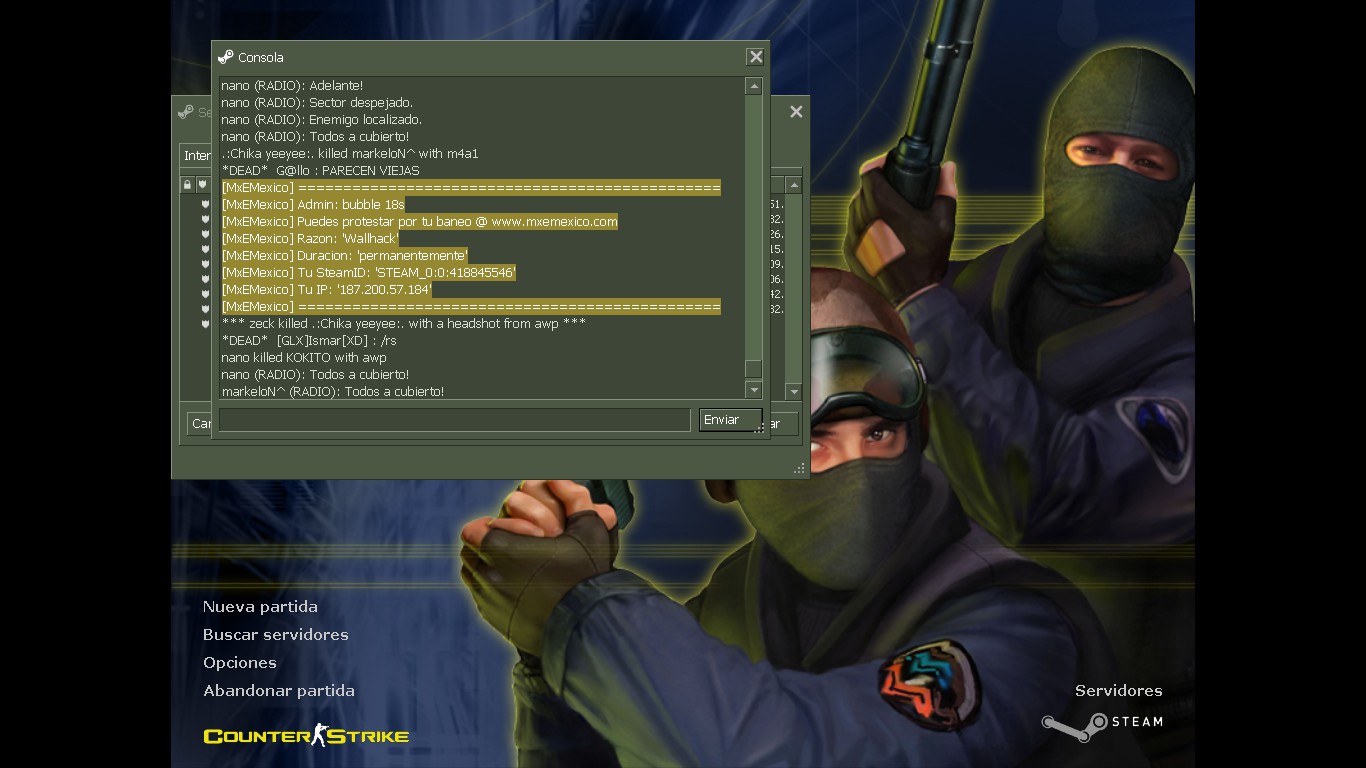Select line 'G@llo : PARECEN VIEJAS'

(320, 171)
